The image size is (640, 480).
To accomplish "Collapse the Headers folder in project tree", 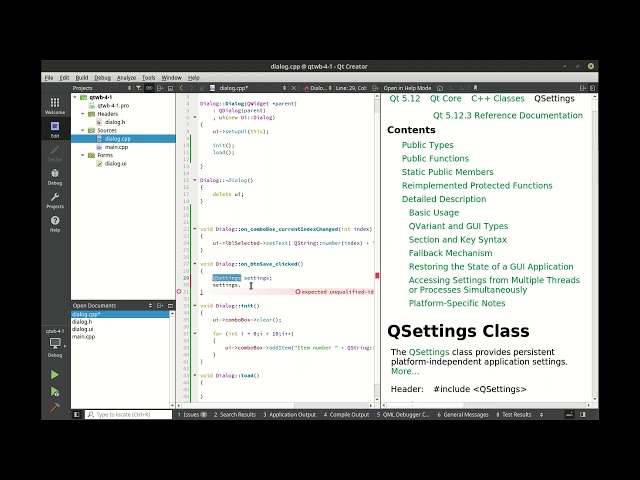I will tap(84, 114).
